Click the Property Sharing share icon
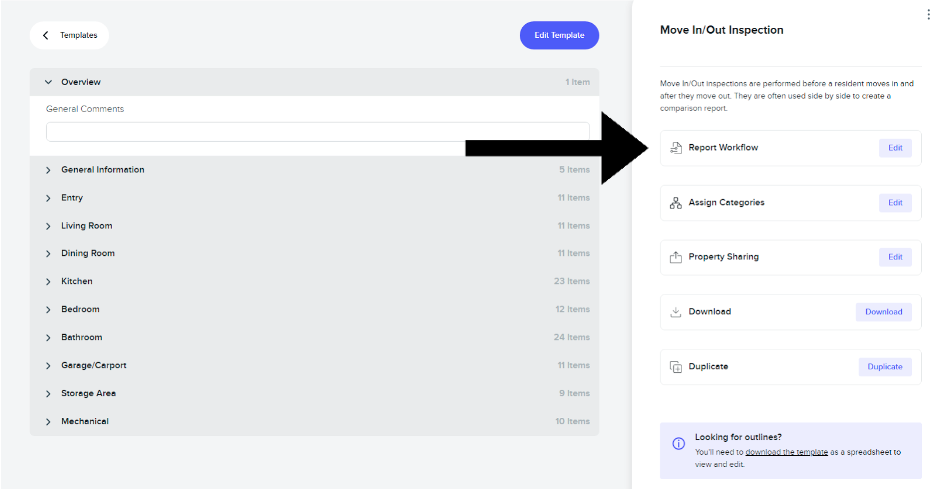Viewport: 948px width, 489px height. tap(675, 257)
